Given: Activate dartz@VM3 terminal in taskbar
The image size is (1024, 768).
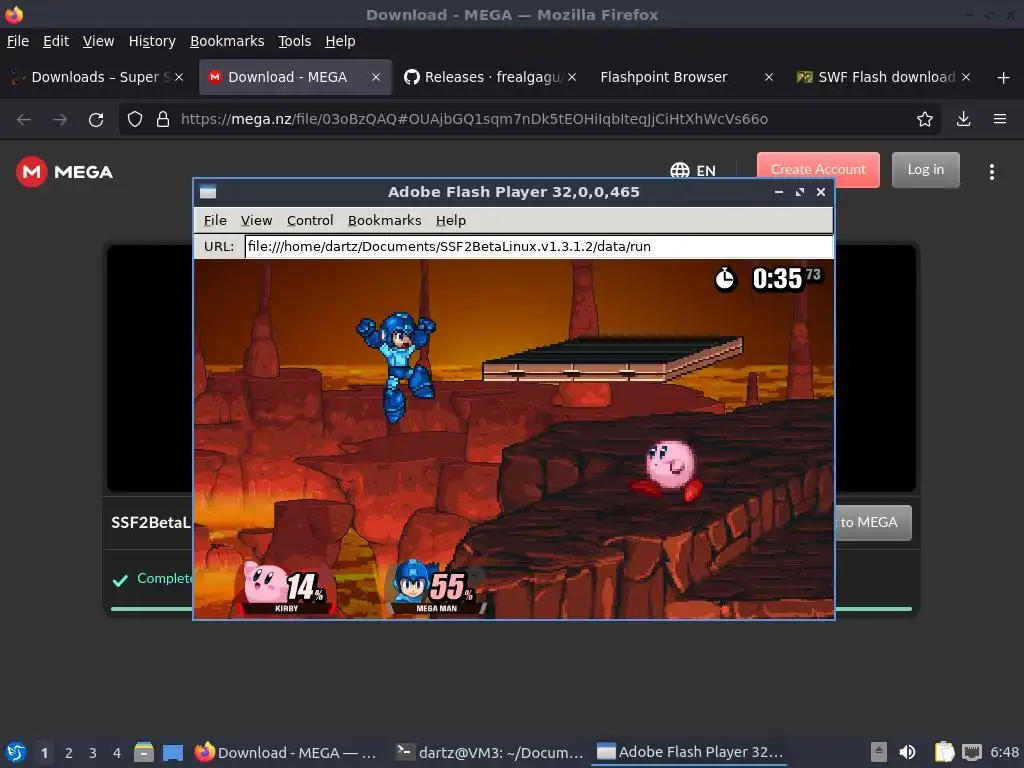Looking at the screenshot, I should (490, 752).
